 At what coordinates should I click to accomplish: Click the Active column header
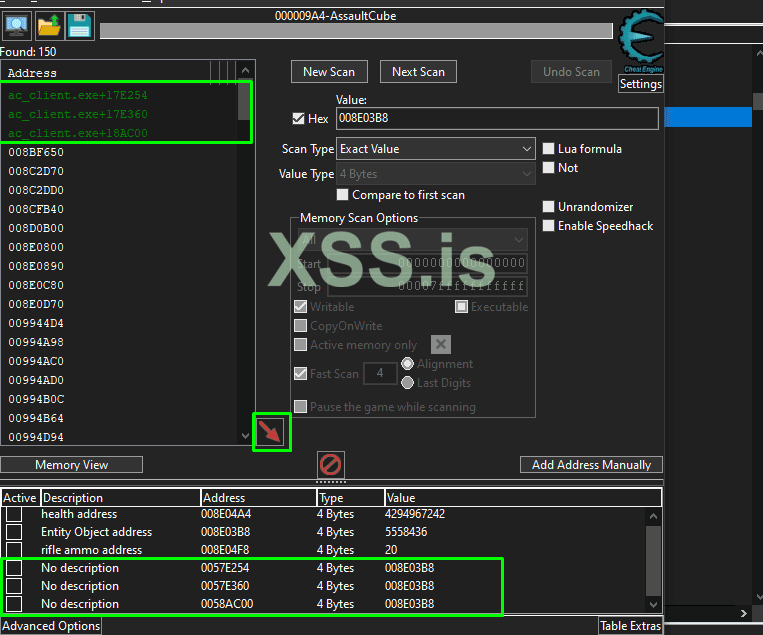tap(20, 498)
